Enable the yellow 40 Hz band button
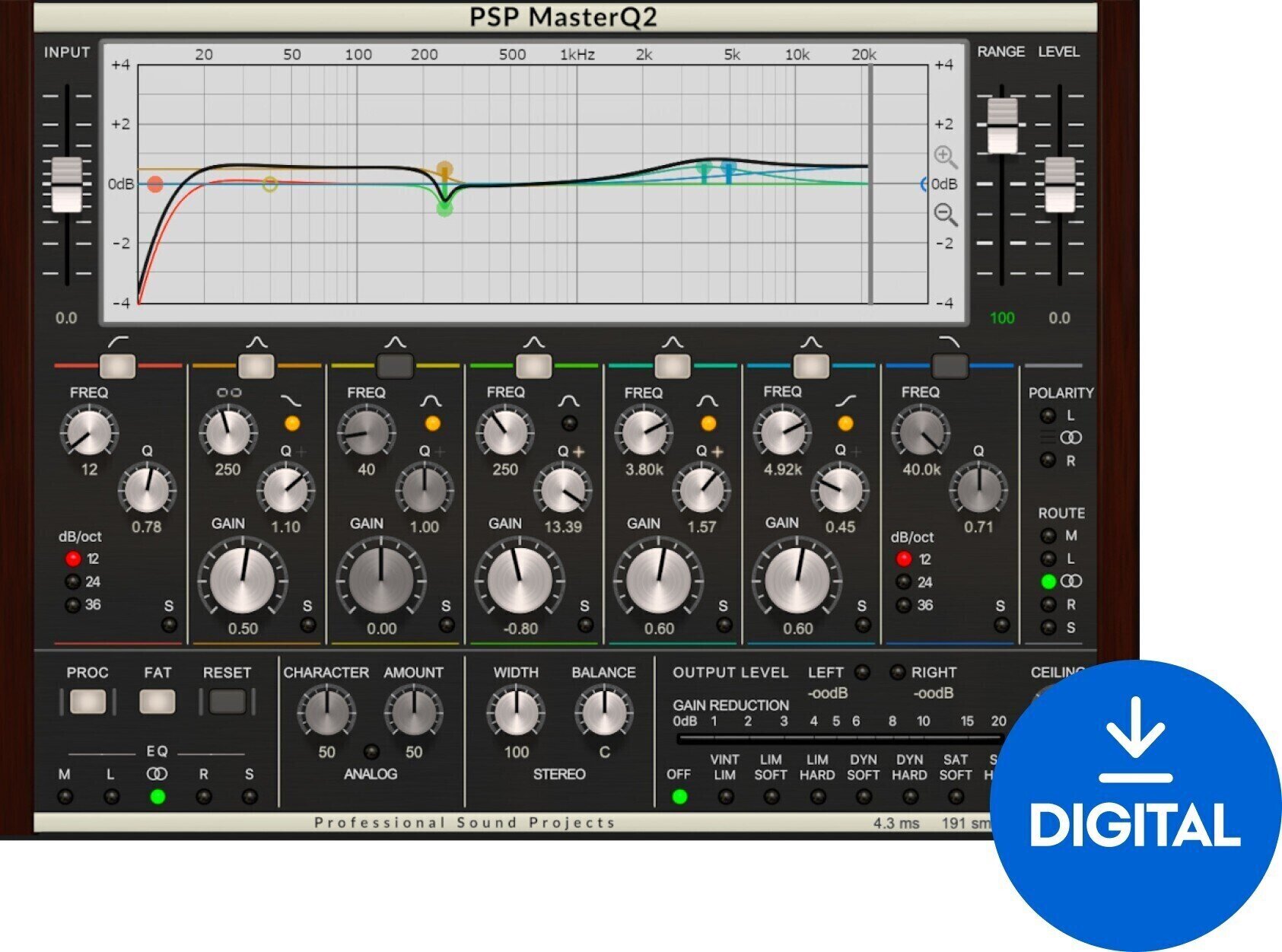The height and width of the screenshot is (952, 1282). [395, 366]
